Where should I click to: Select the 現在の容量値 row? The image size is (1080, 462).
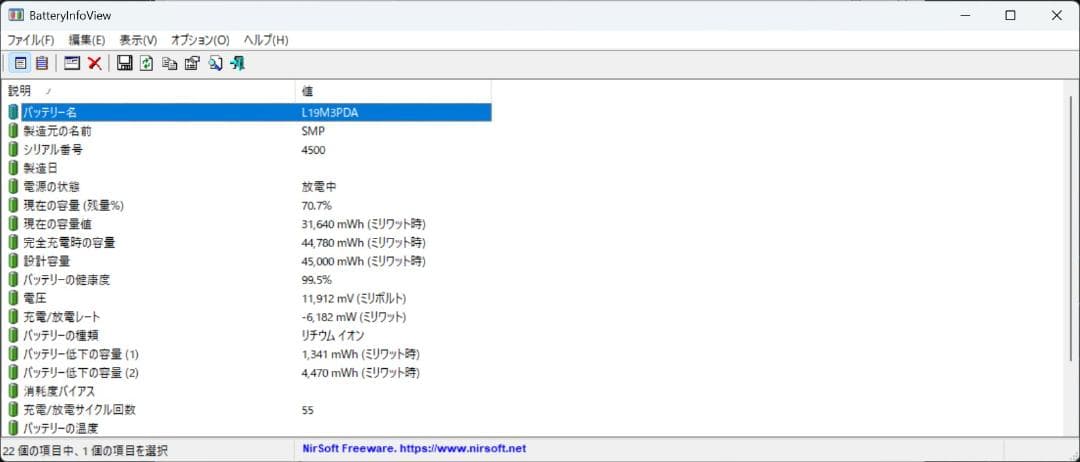[x=248, y=224]
